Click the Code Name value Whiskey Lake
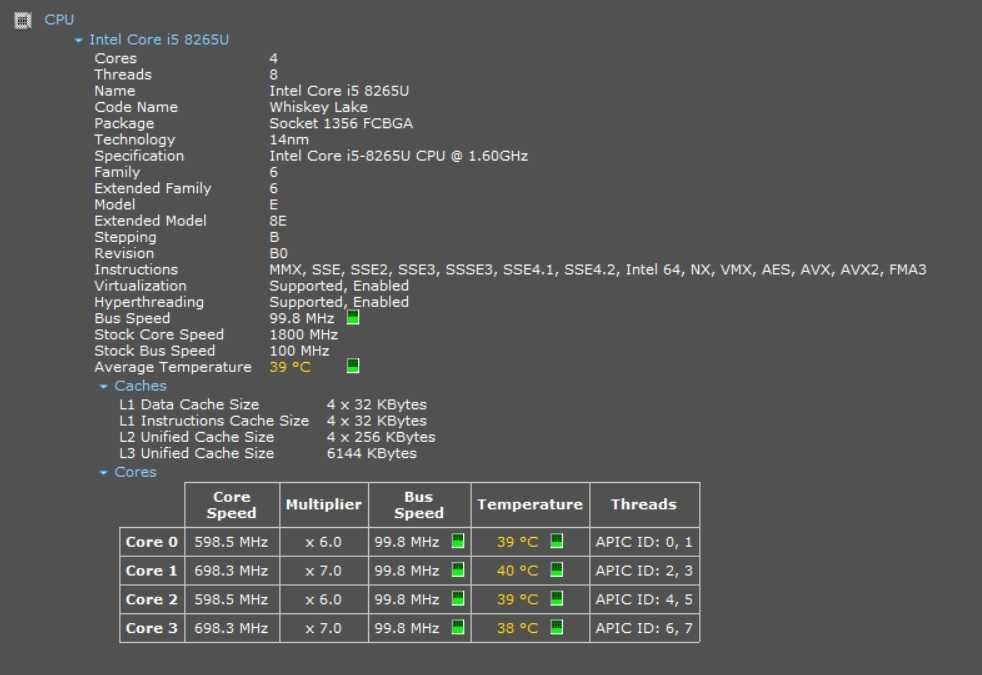The width and height of the screenshot is (982, 675). 318,107
